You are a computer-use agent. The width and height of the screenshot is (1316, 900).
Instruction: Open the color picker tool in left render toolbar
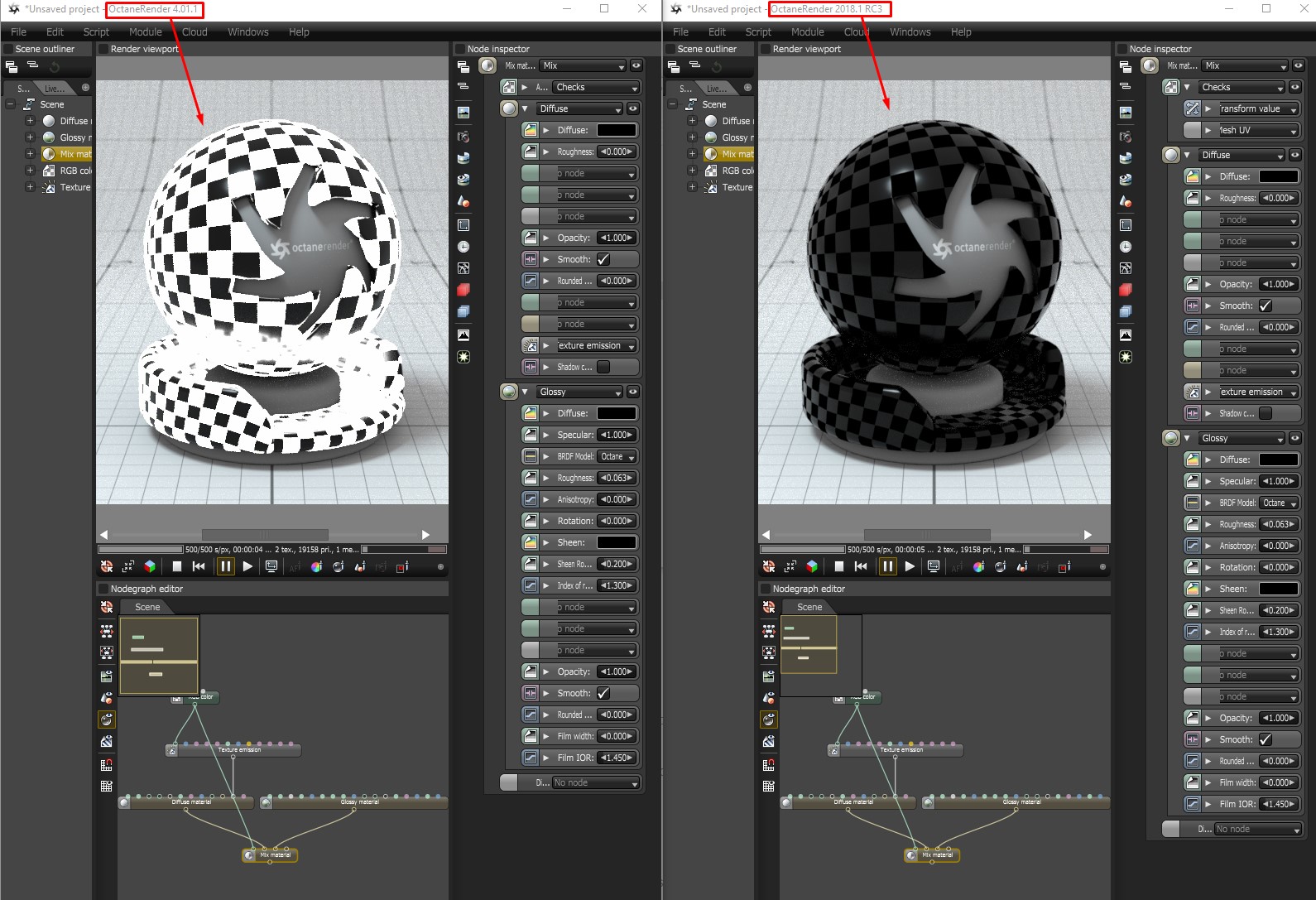(x=316, y=566)
